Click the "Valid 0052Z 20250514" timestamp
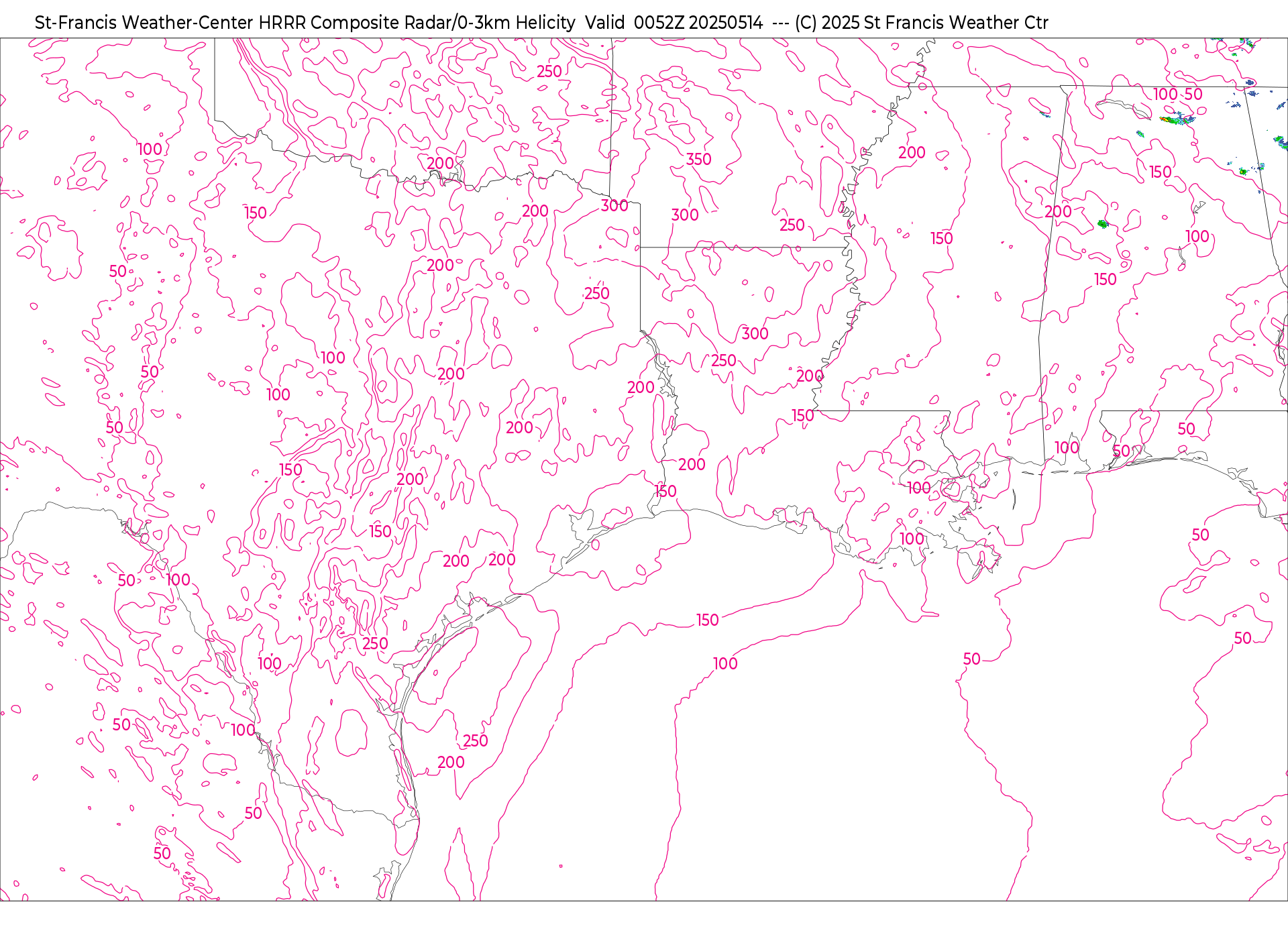Image resolution: width=1288 pixels, height=939 pixels. tap(674, 23)
